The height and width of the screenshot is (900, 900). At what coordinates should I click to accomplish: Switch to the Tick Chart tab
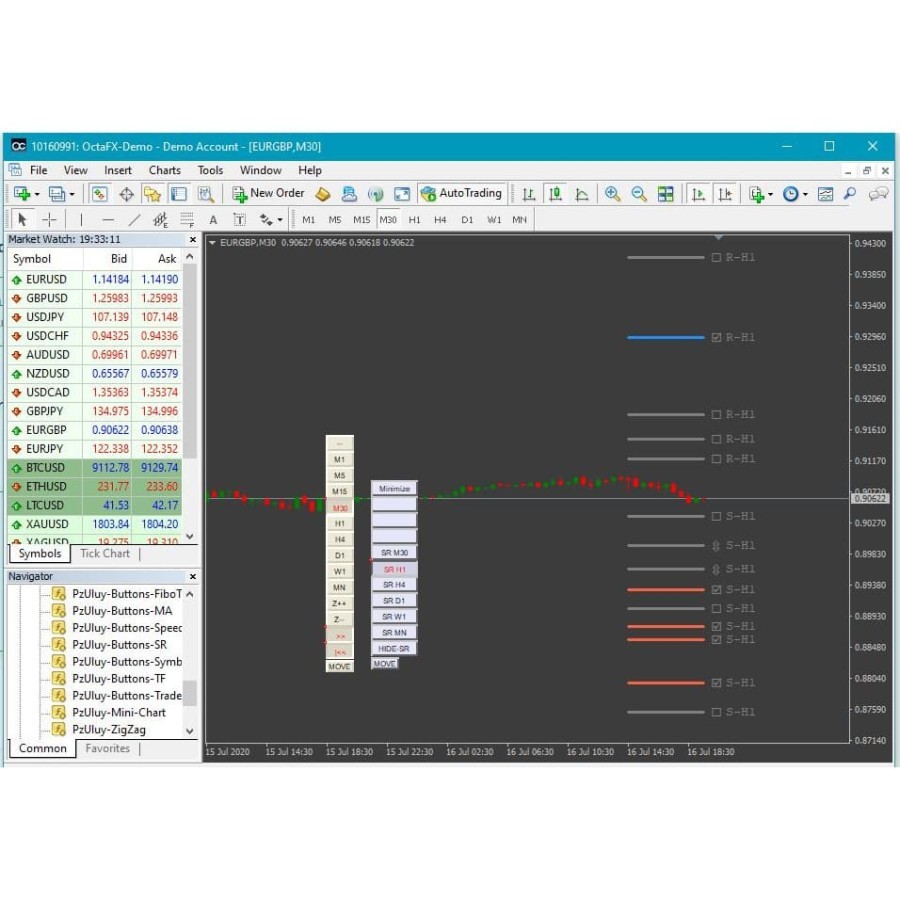pos(105,553)
